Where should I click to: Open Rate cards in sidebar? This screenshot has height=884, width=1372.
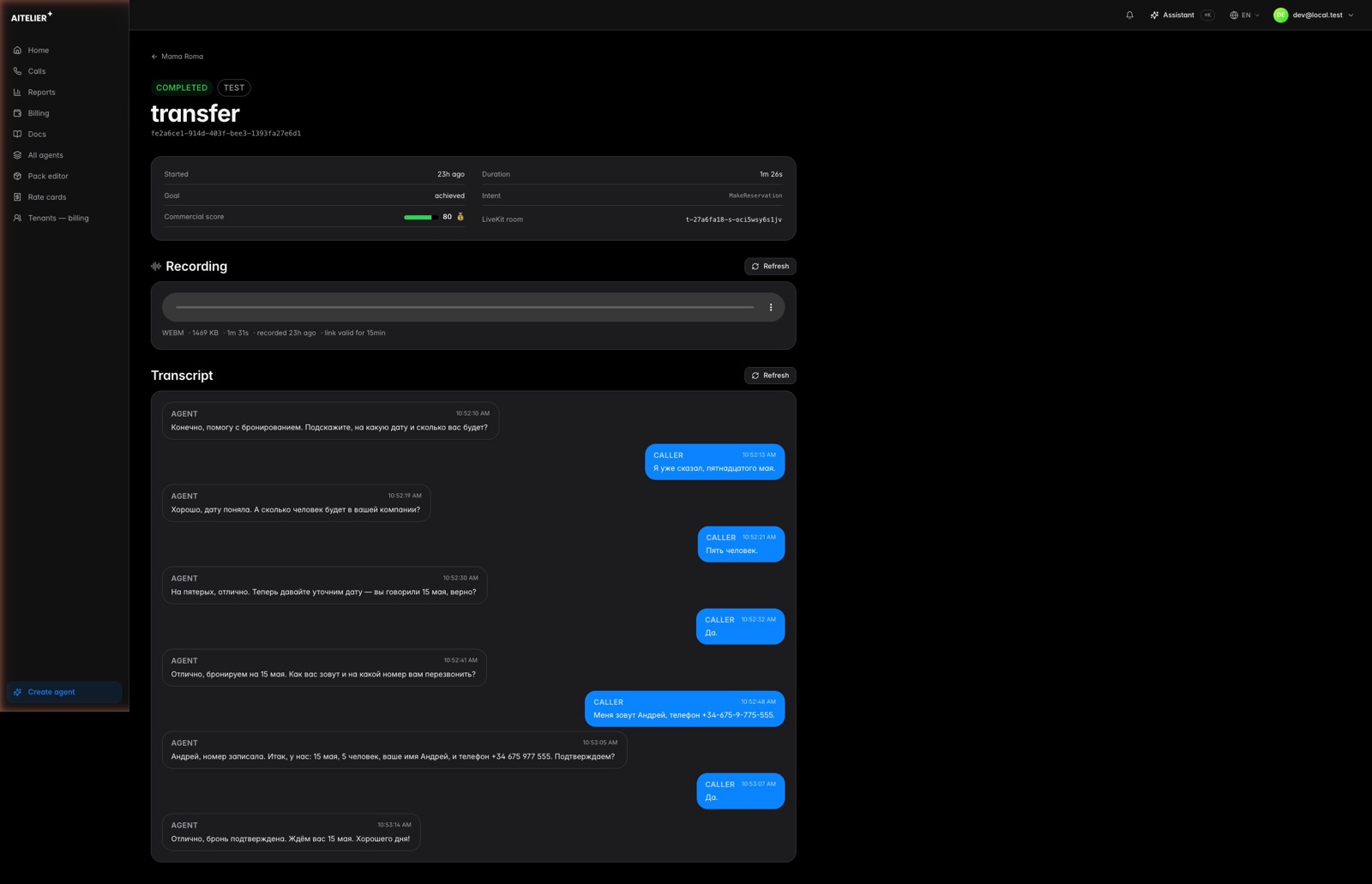pos(64,197)
